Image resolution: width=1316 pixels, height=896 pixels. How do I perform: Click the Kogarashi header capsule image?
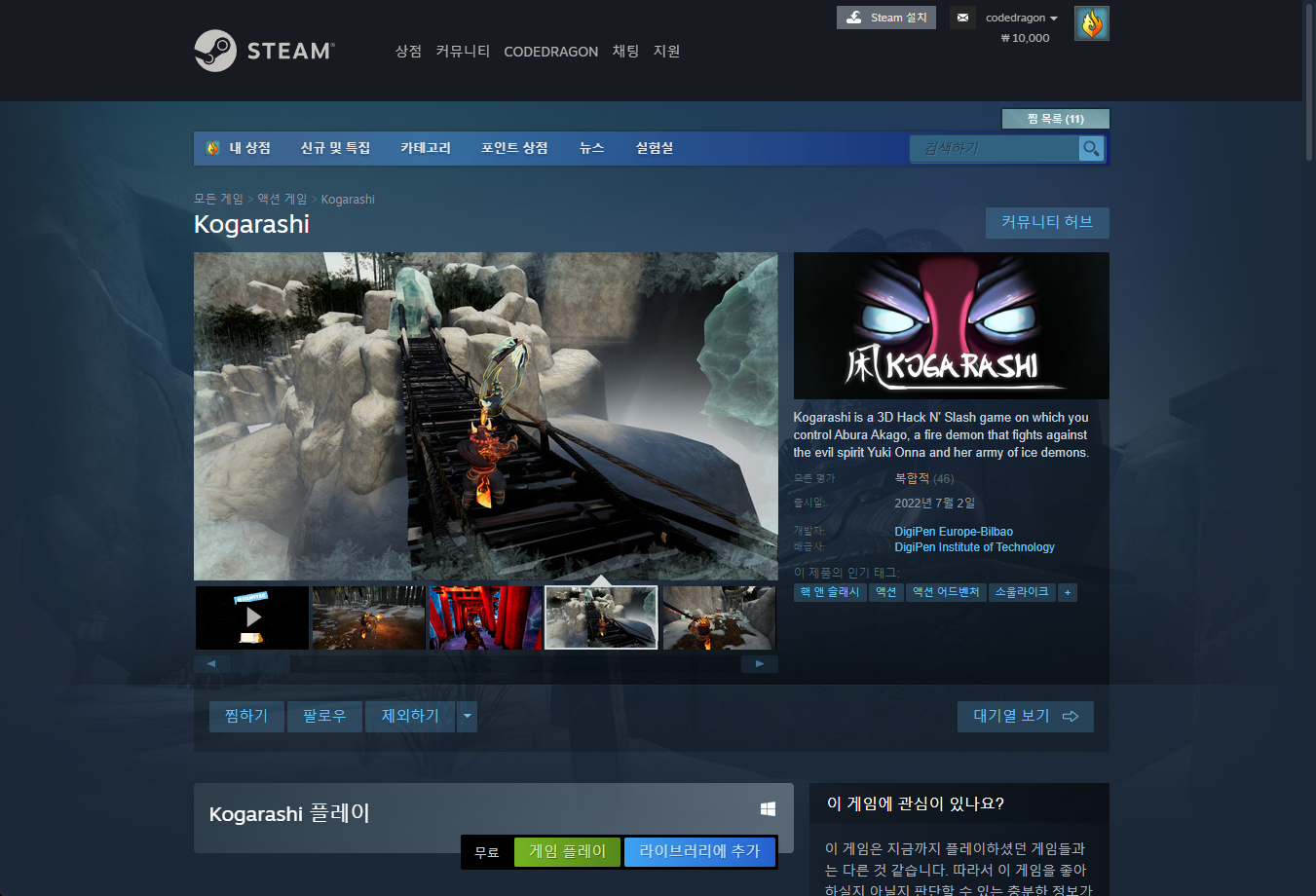pos(951,325)
